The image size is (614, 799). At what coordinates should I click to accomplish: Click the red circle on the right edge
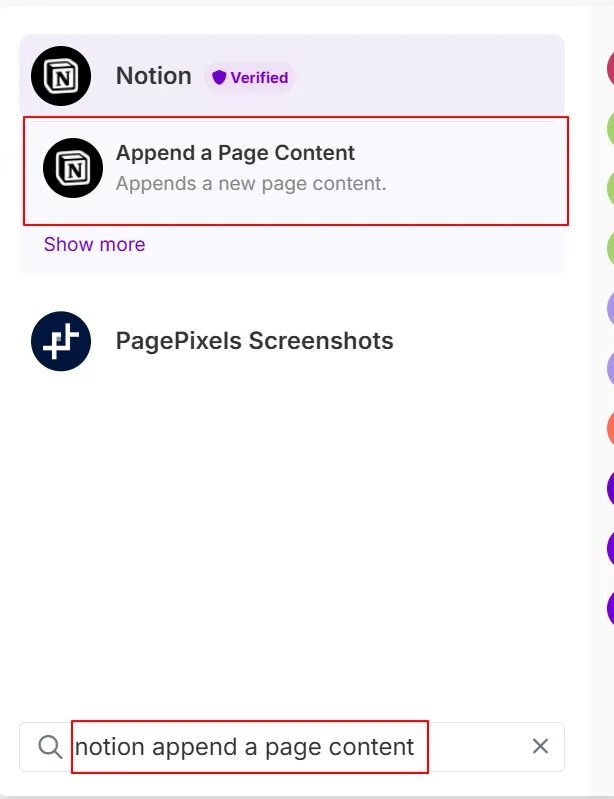[x=610, y=66]
